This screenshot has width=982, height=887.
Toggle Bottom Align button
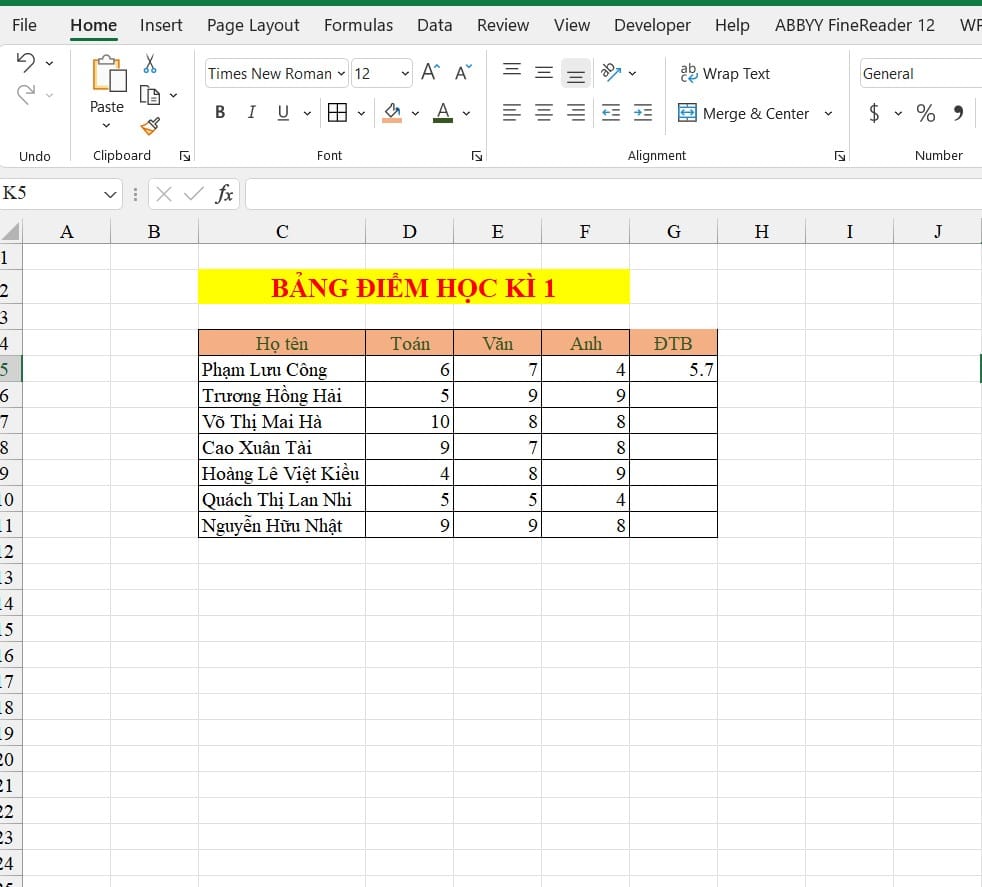576,73
